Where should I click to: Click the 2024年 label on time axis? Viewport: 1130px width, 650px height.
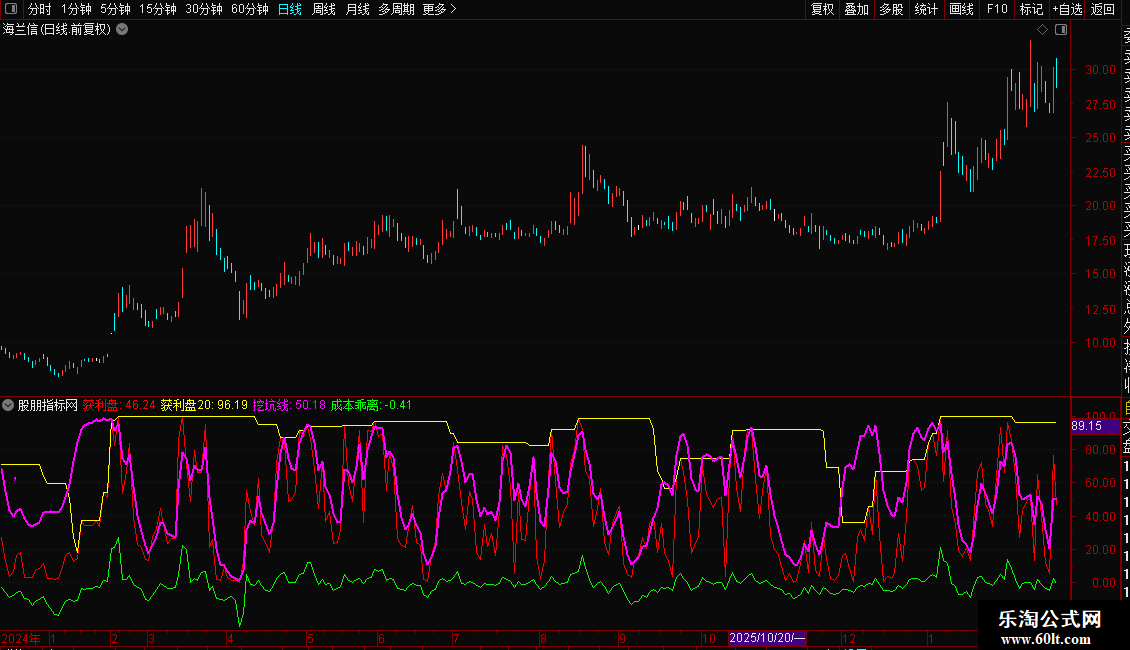coord(21,638)
